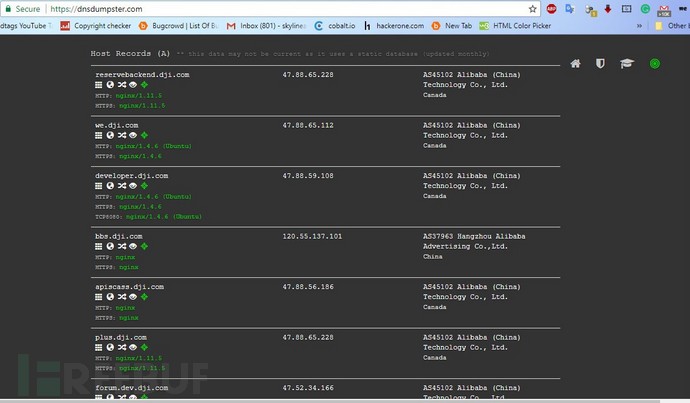Click the green target icon under reservebackend.dji.com

(144, 85)
